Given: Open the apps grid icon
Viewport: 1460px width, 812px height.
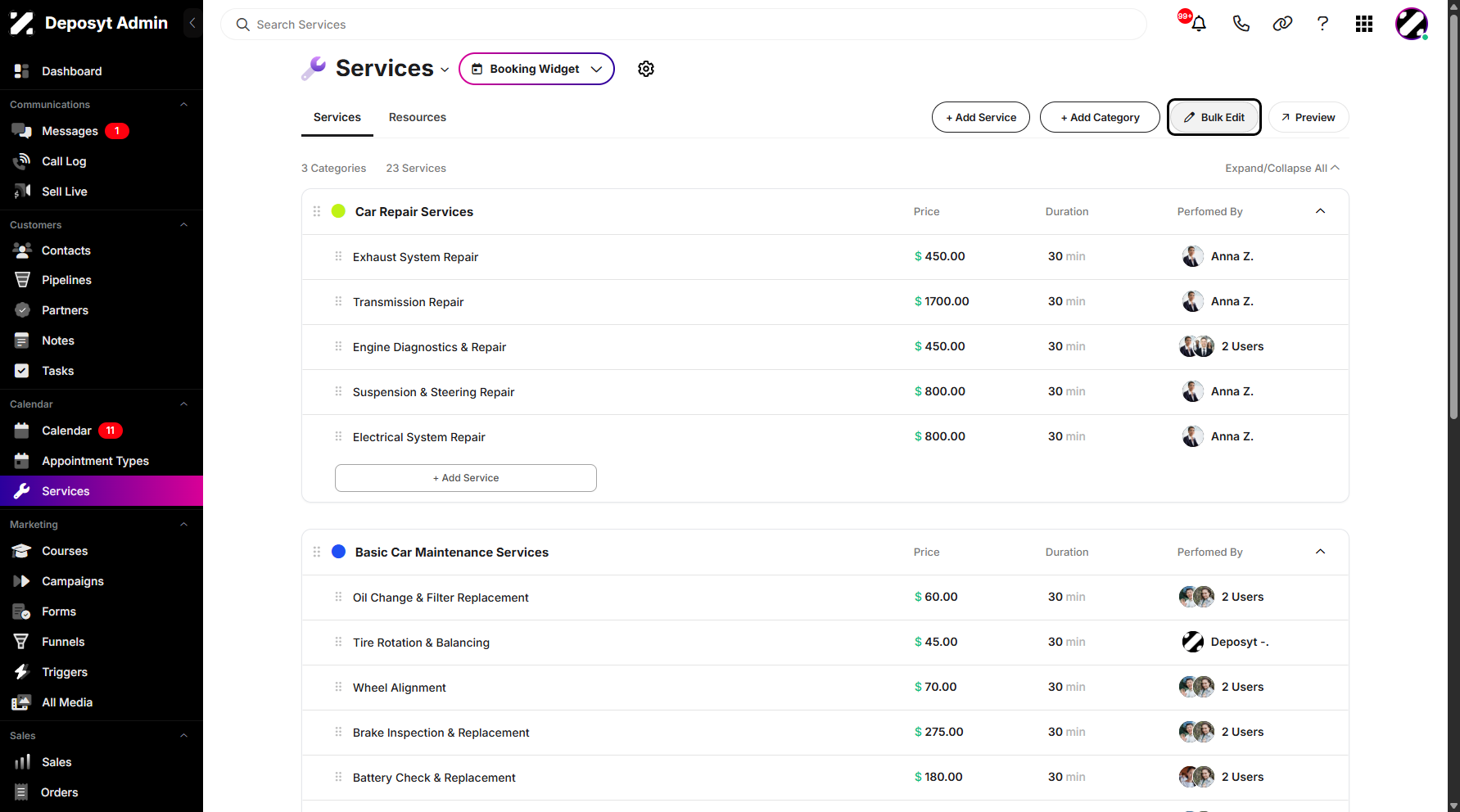Looking at the screenshot, I should click(1364, 24).
